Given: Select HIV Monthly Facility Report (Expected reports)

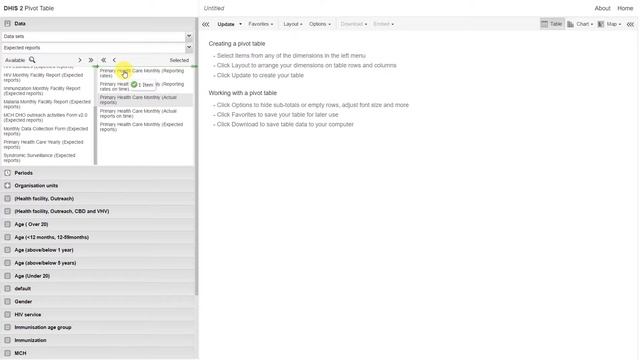Looking at the screenshot, I should tap(47, 78).
